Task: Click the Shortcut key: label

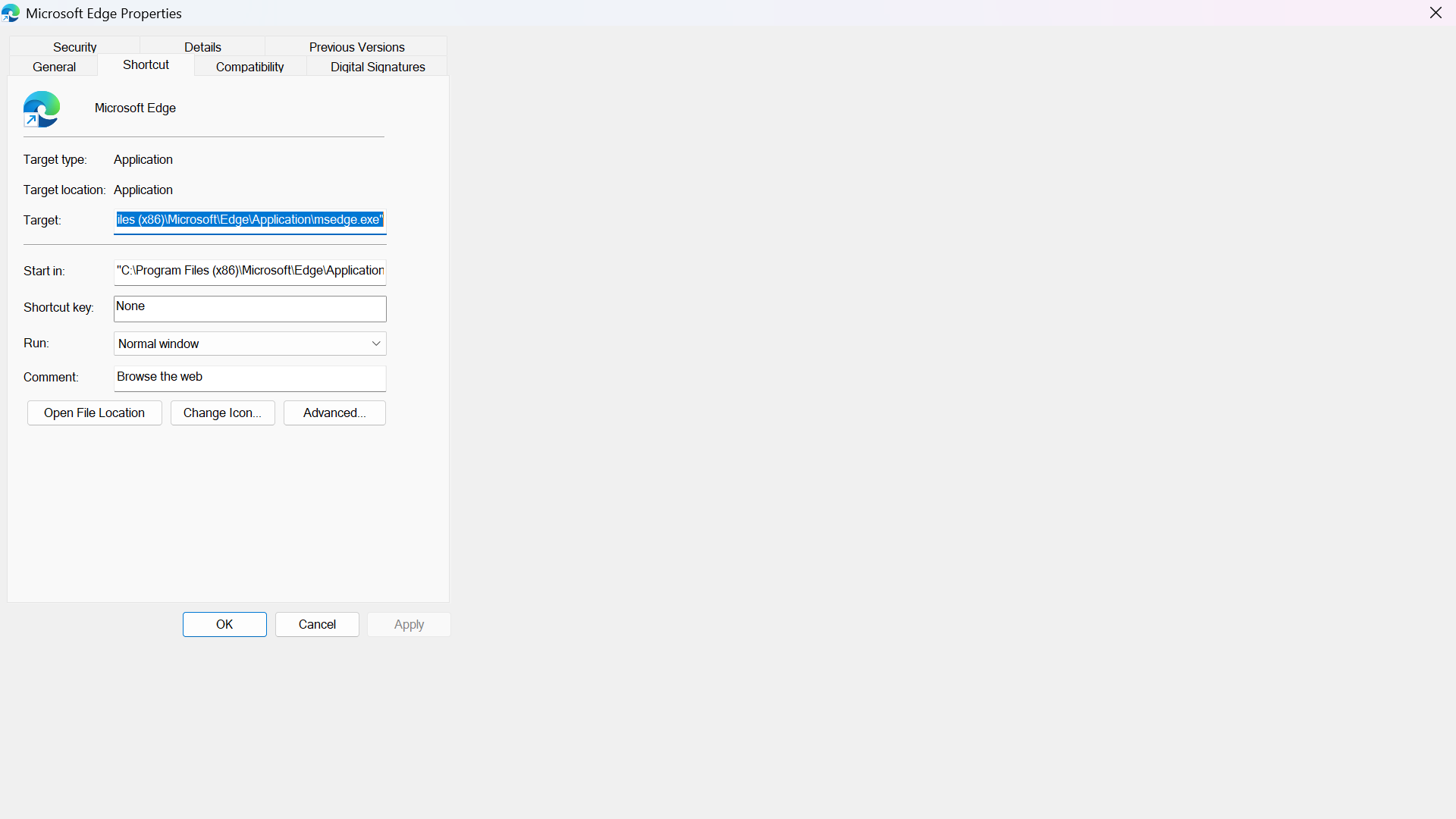Action: [x=58, y=308]
